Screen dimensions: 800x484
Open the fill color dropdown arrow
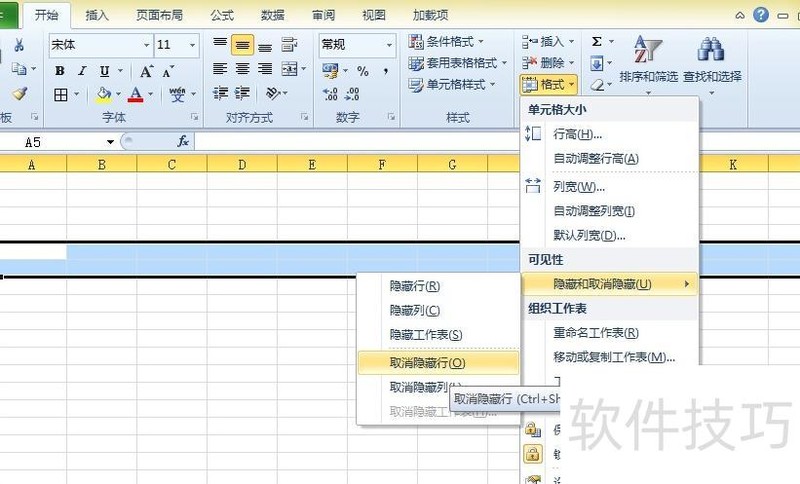(118, 94)
